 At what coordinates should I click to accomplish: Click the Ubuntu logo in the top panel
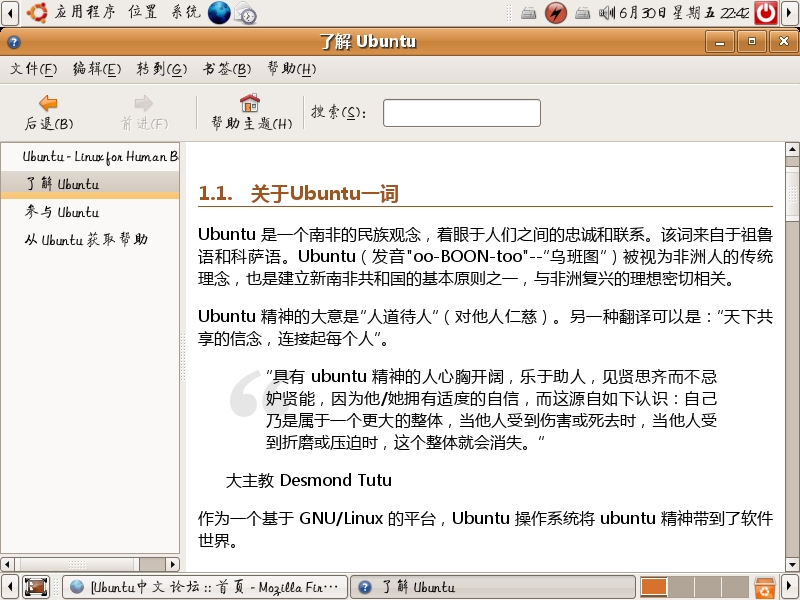click(37, 12)
